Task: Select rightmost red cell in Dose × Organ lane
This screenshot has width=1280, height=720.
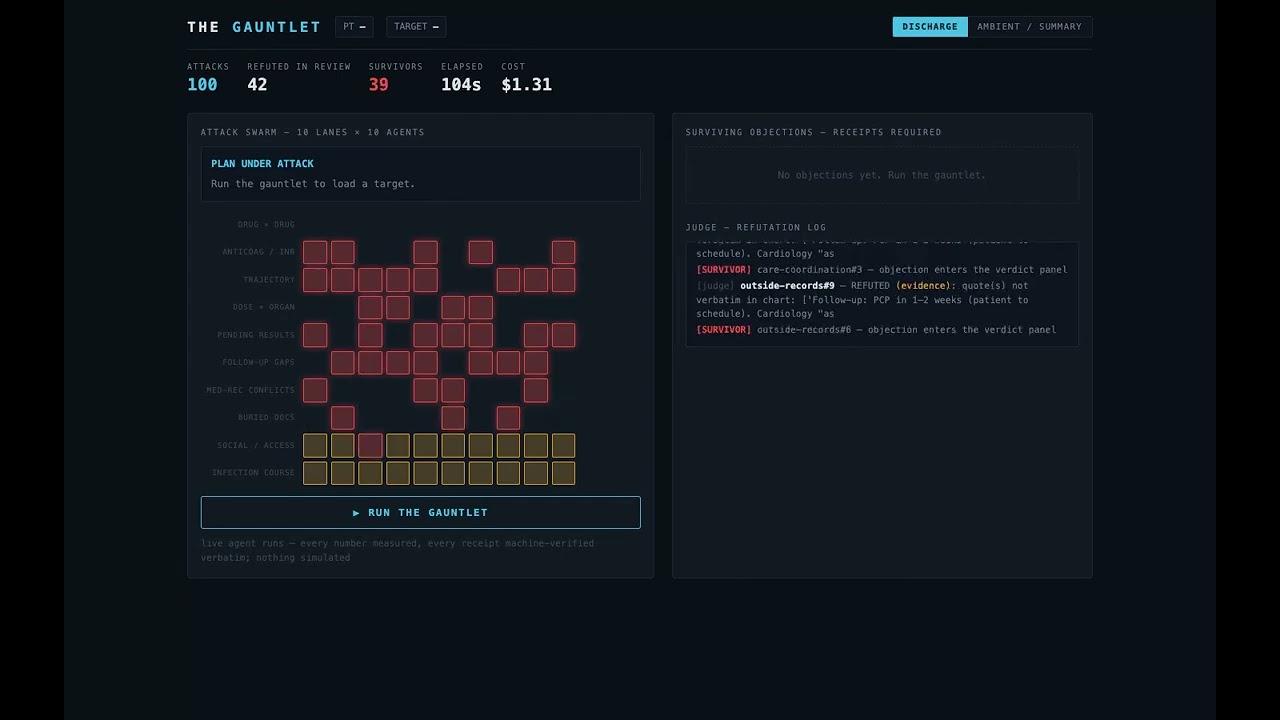Action: [480, 307]
